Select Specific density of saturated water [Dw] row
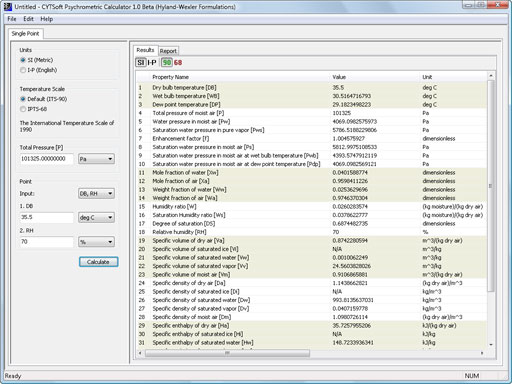Image resolution: width=512 pixels, height=384 pixels. pyautogui.click(x=311, y=300)
